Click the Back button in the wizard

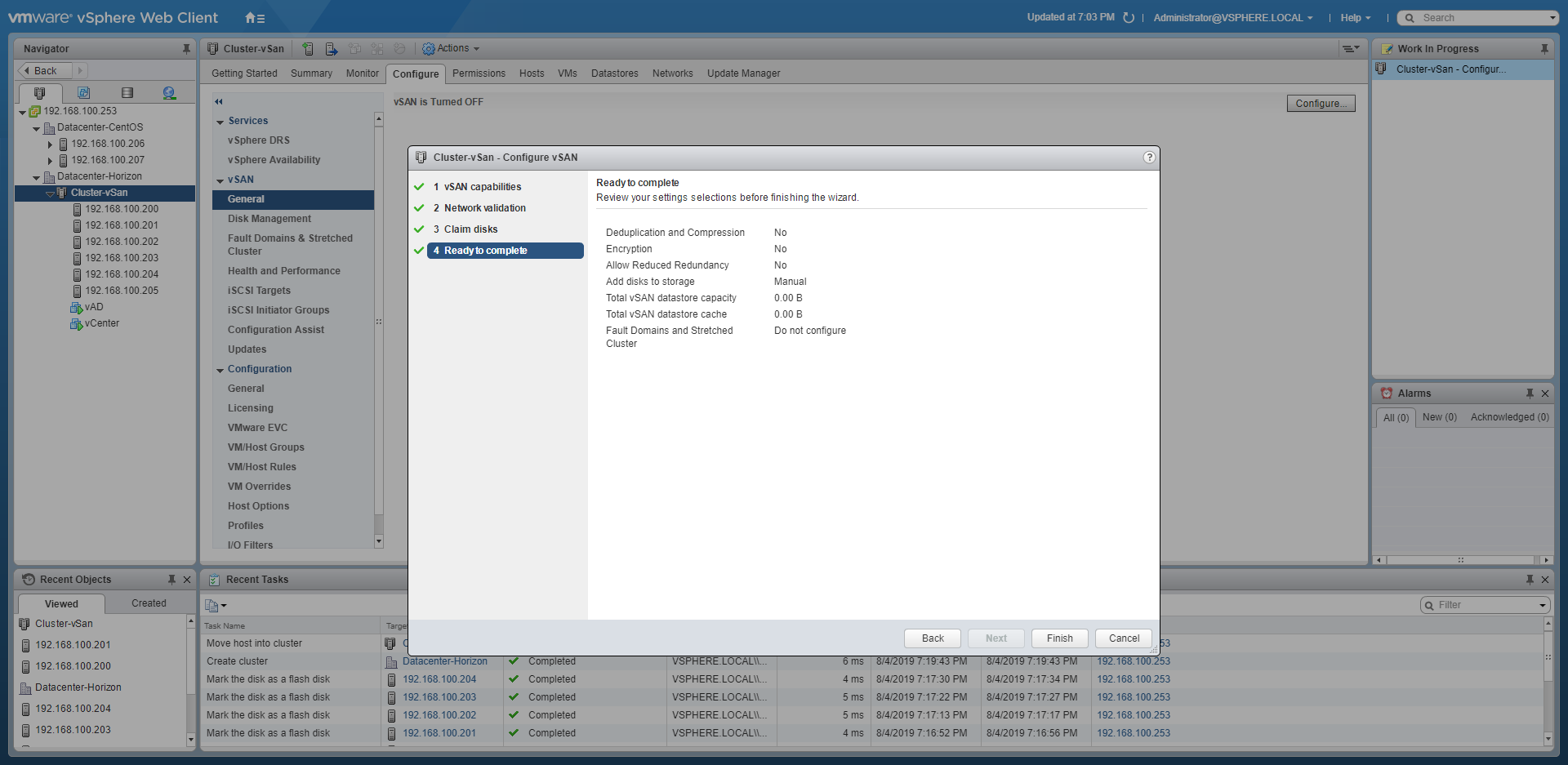coord(932,638)
